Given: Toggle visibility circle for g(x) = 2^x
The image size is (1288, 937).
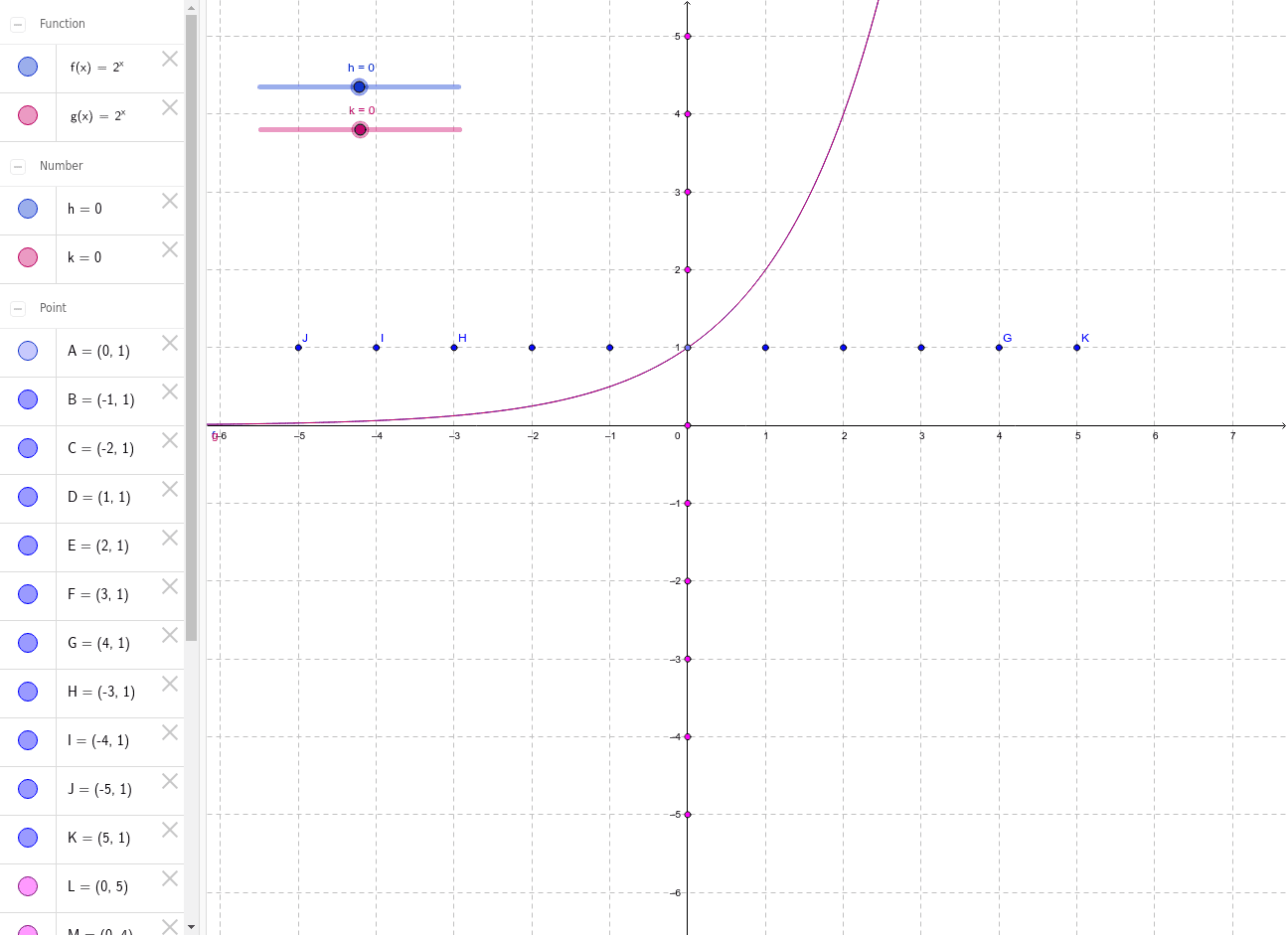Looking at the screenshot, I should coord(28,115).
